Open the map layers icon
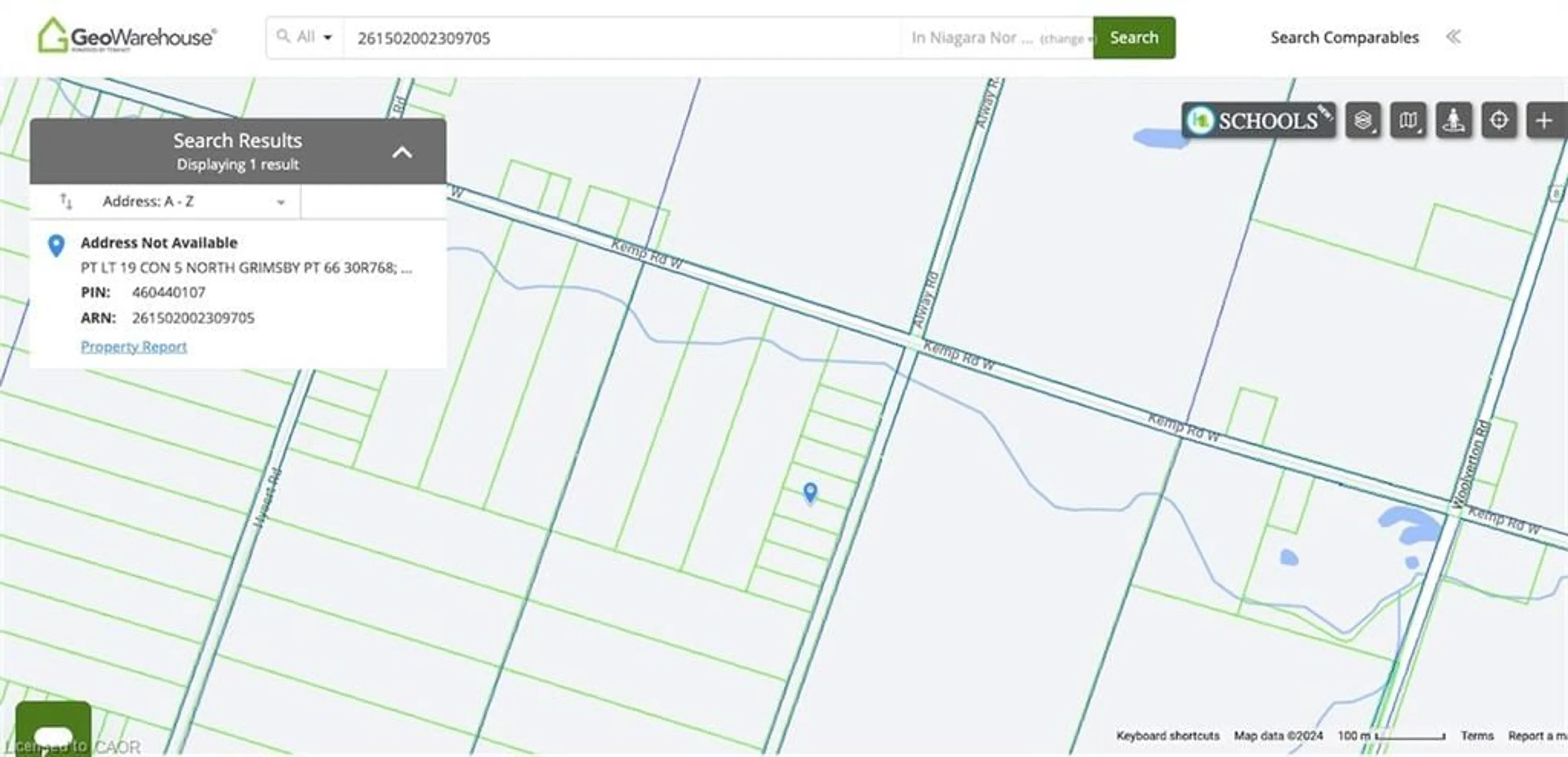 point(1363,120)
